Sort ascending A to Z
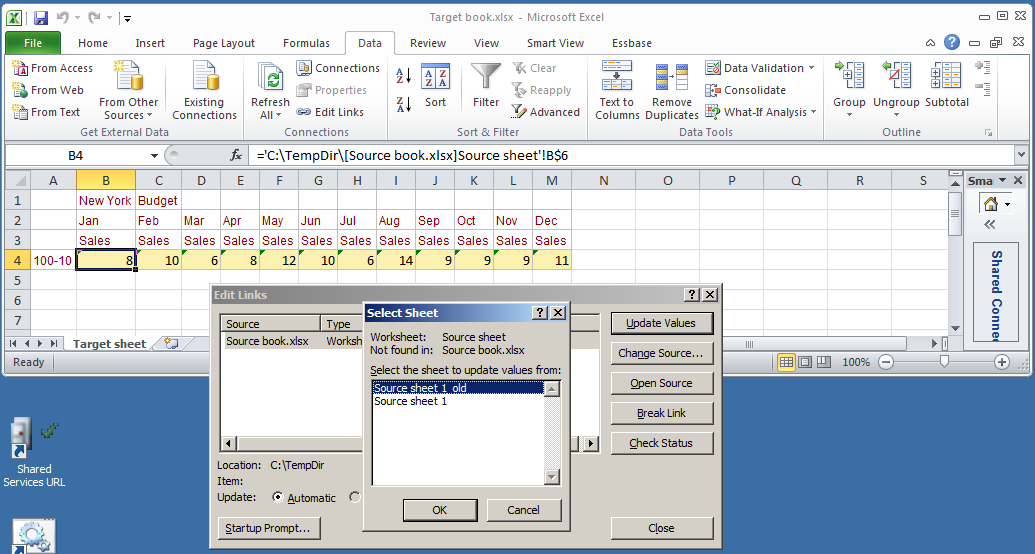1035x554 pixels. [403, 75]
